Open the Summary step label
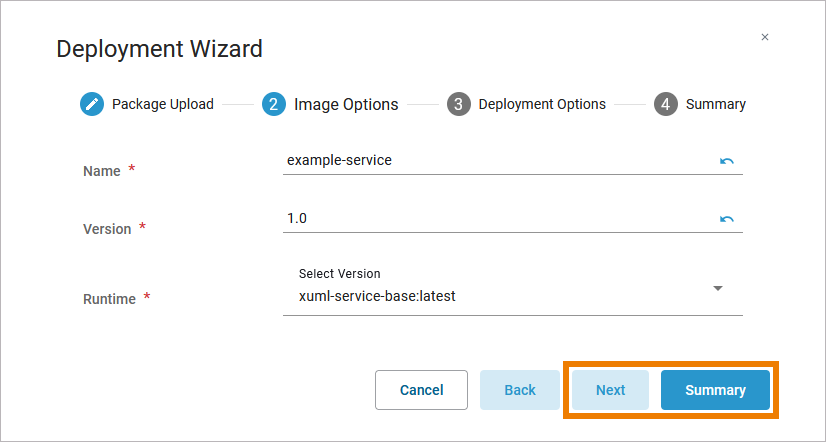 click(715, 104)
